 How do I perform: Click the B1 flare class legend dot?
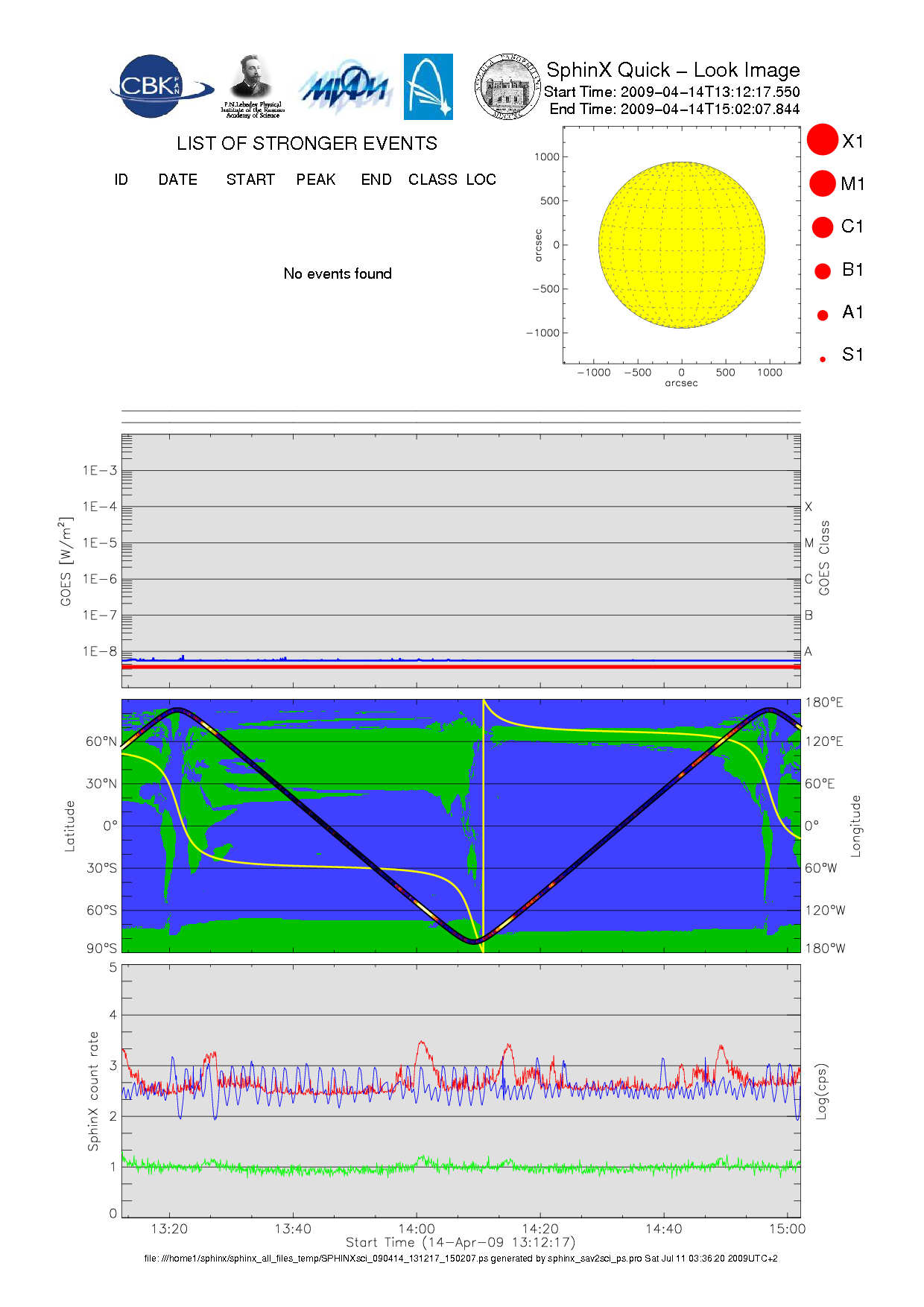point(823,271)
